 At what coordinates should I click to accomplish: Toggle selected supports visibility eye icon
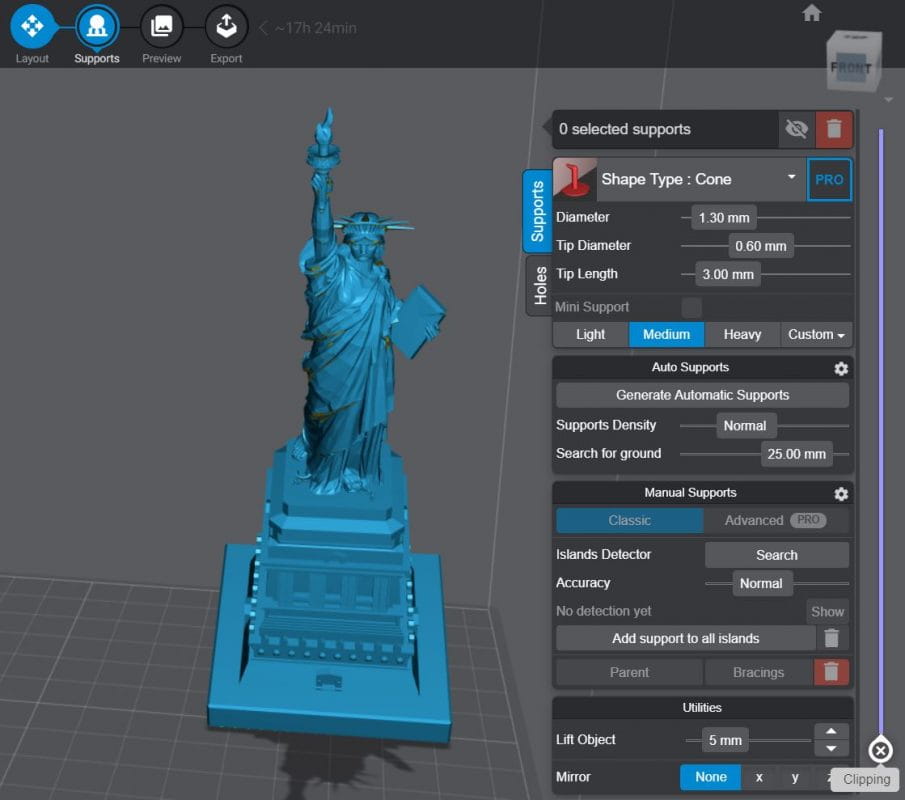(796, 129)
